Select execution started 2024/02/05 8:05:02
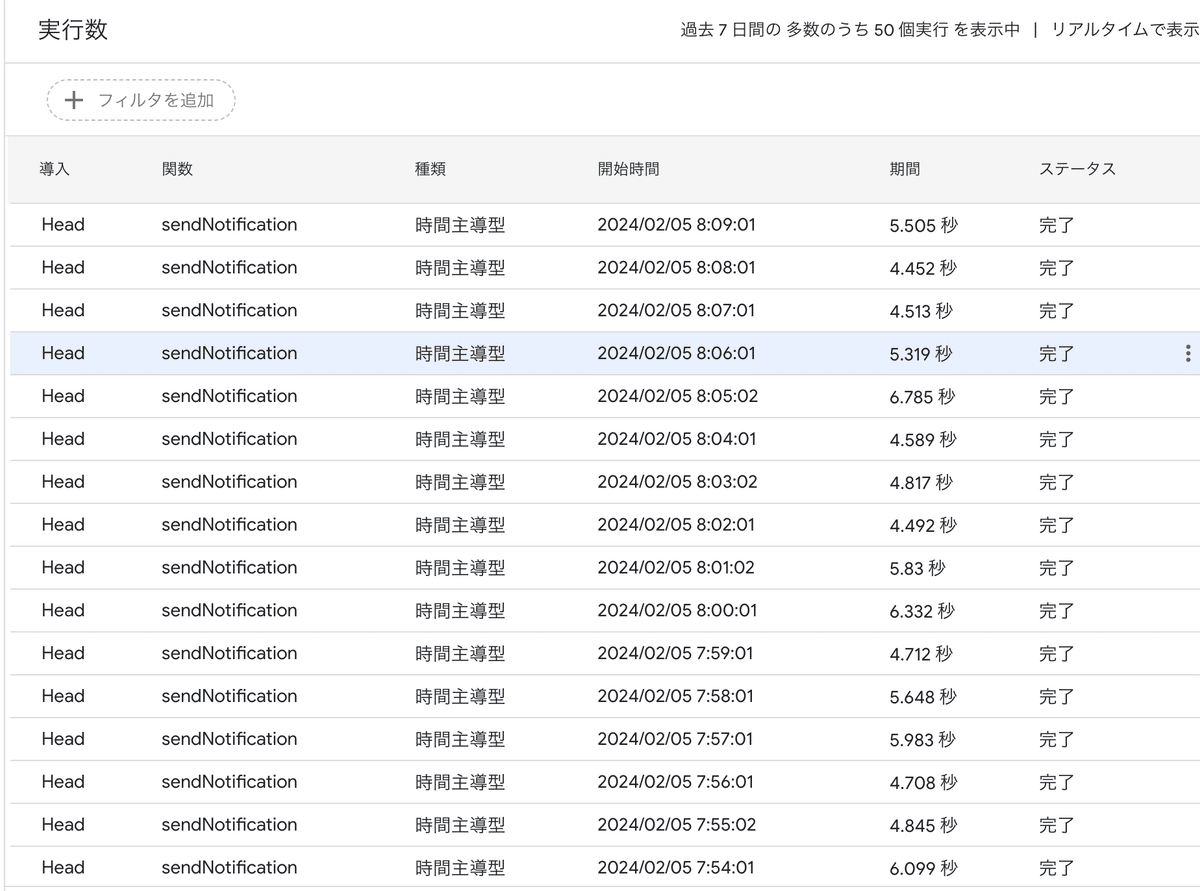The image size is (1200, 891). pyautogui.click(x=605, y=397)
